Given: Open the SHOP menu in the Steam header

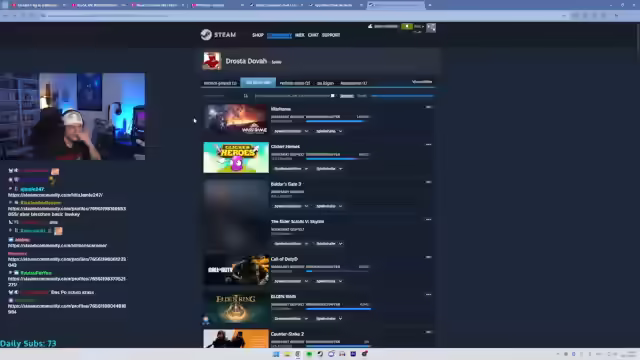Looking at the screenshot, I should tap(258, 35).
